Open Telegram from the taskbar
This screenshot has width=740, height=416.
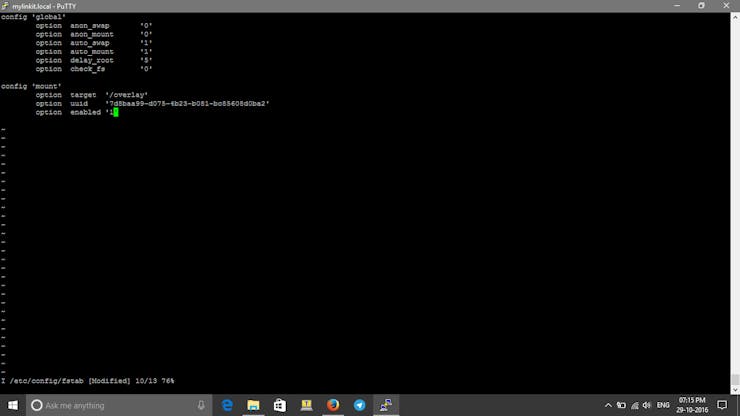coord(359,405)
